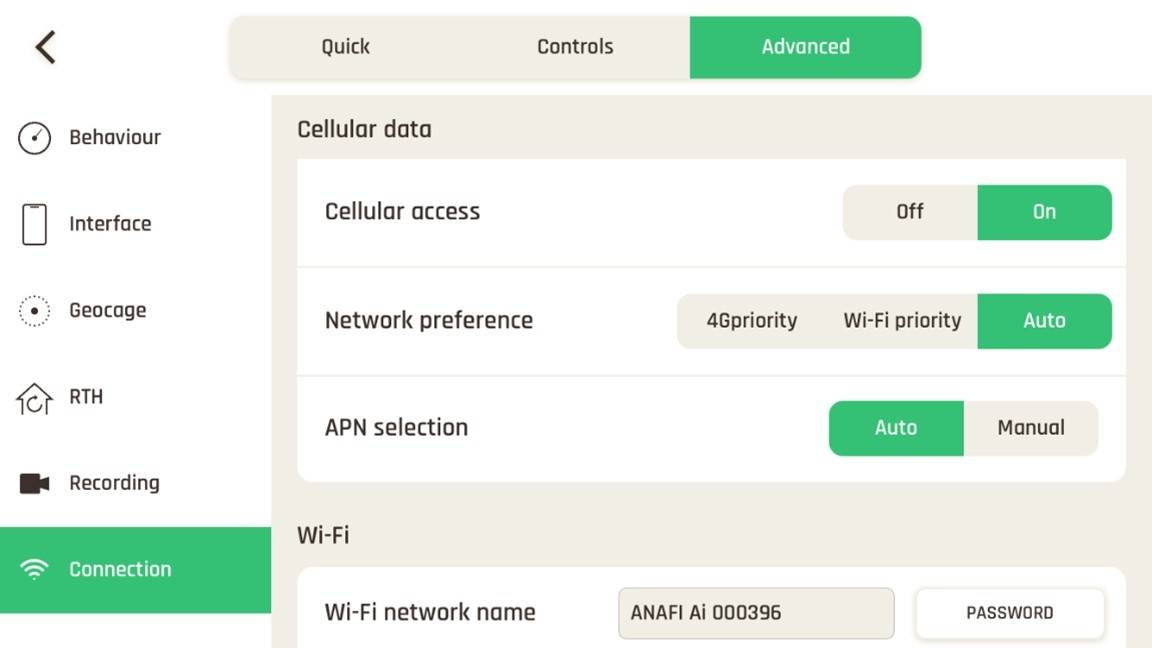
Task: Click the Interface phone icon
Action: coord(34,224)
